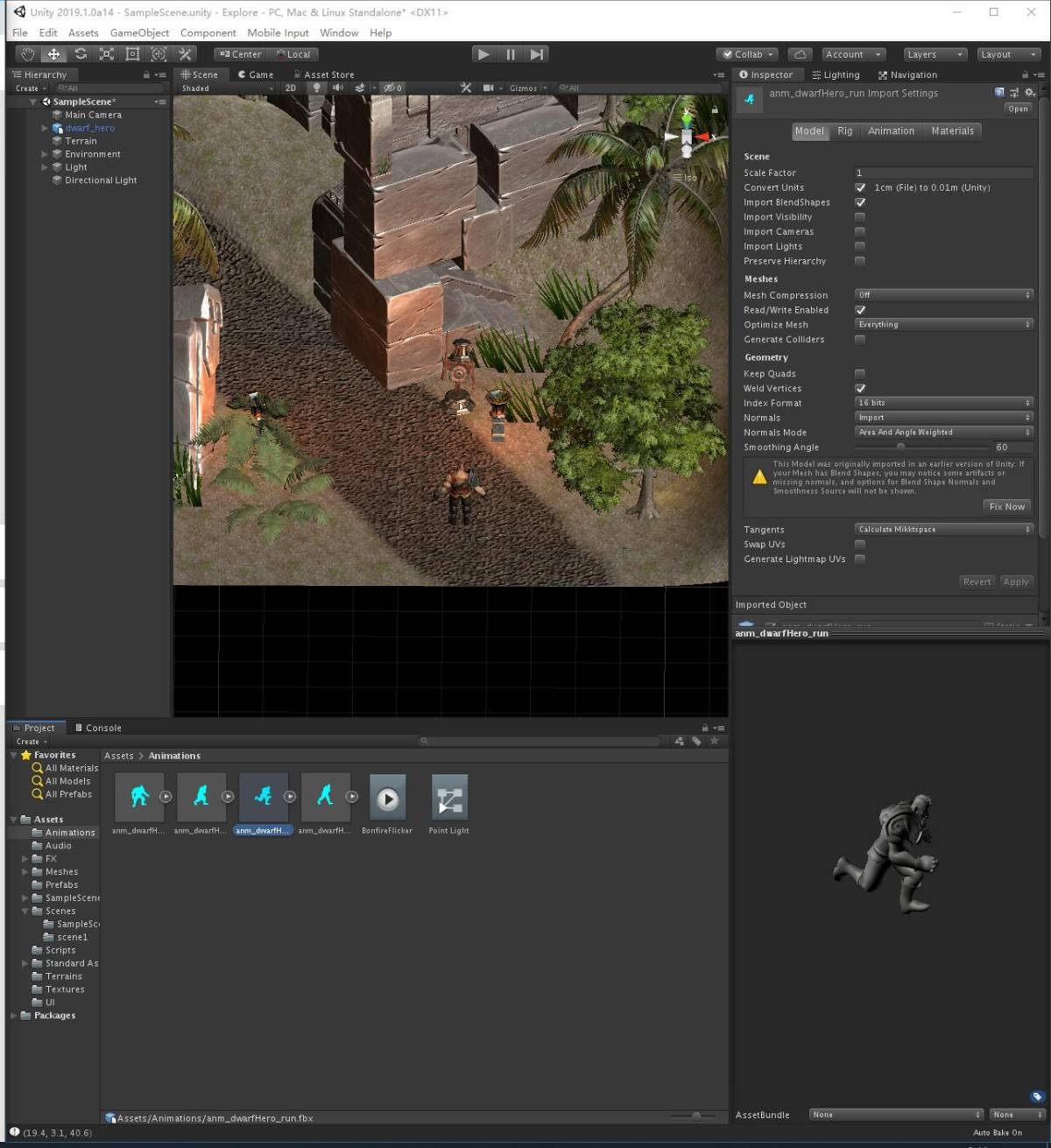Click the Pause button

pos(511,54)
